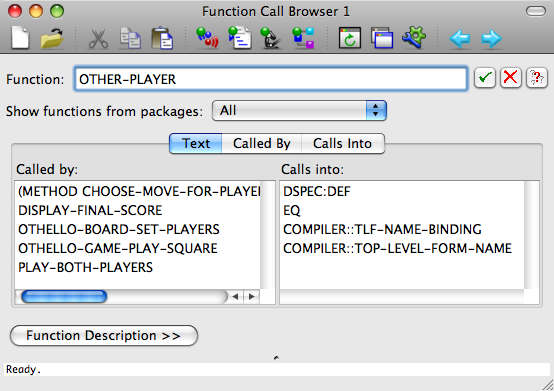This screenshot has width=554, height=391.
Task: Cancel with the red X button
Action: point(511,77)
